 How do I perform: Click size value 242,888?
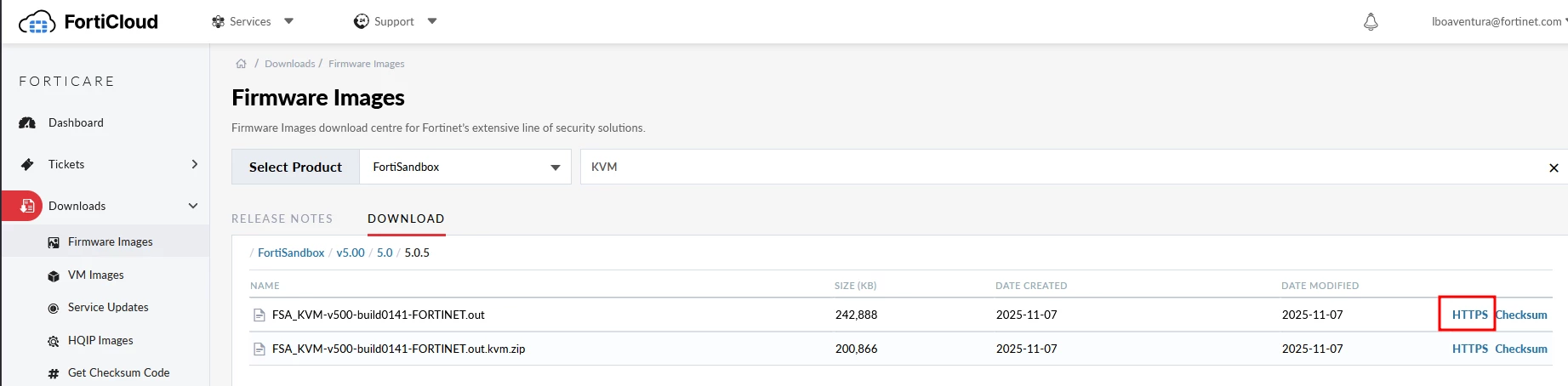[856, 315]
